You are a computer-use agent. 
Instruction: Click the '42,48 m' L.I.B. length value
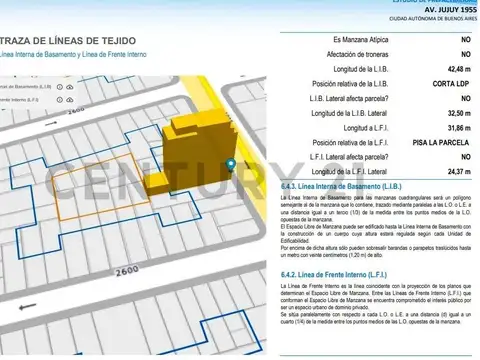[x=459, y=69]
